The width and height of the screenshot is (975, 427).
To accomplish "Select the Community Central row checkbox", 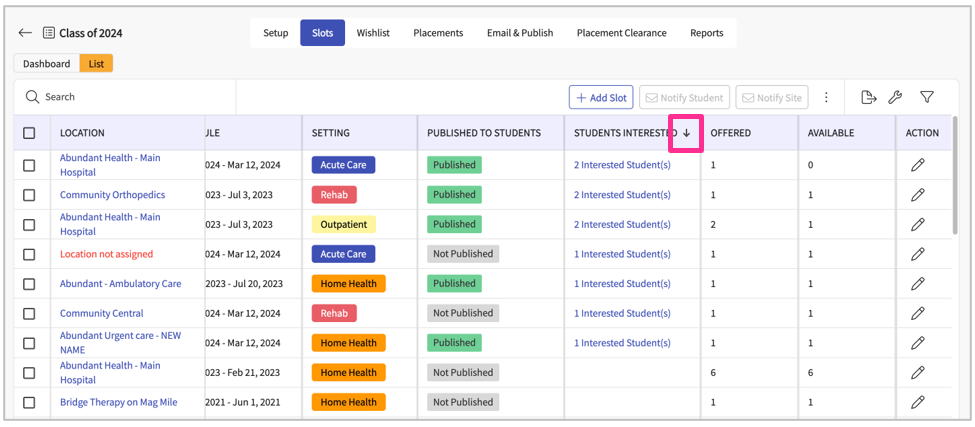I will [29, 313].
